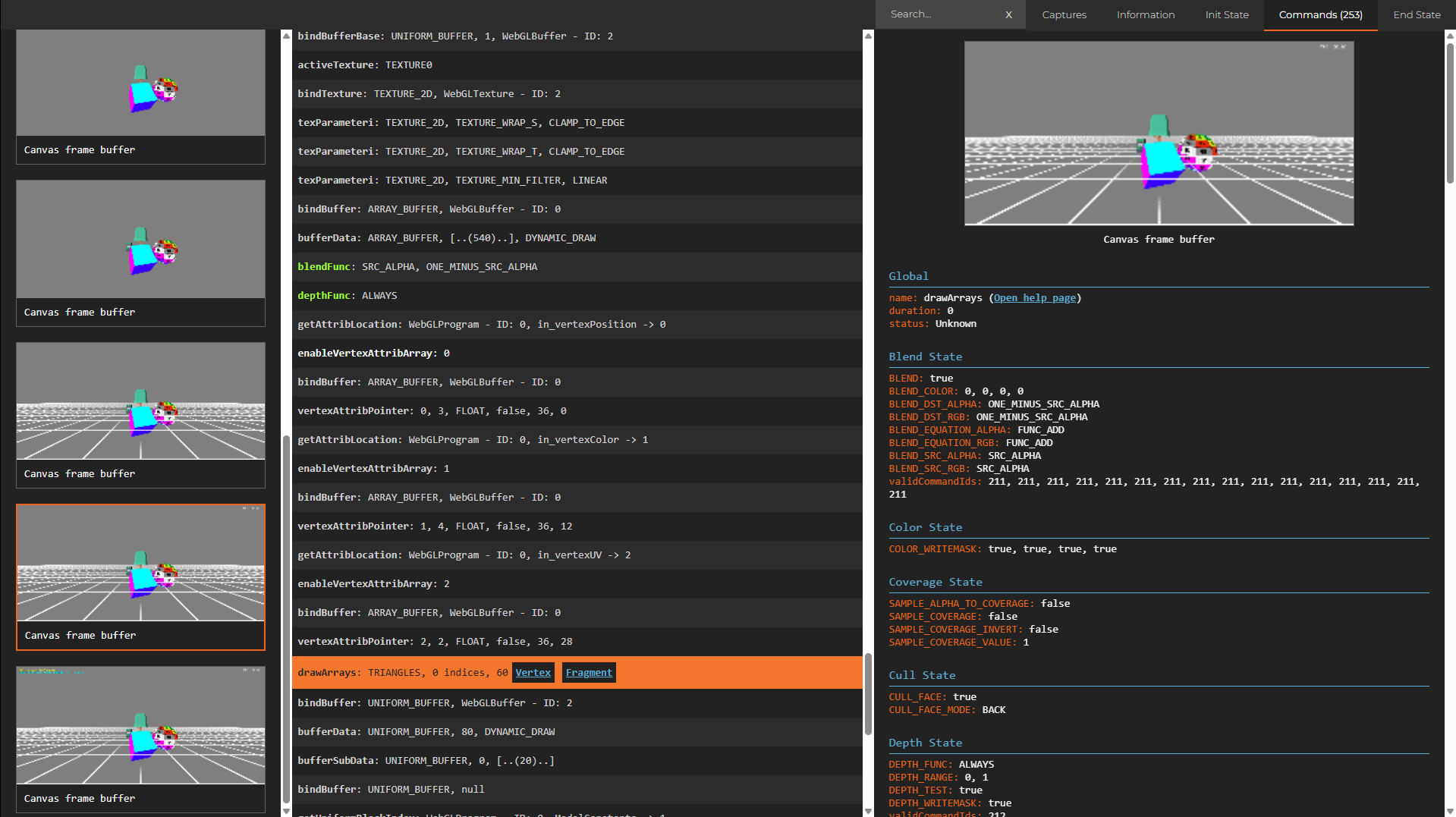This screenshot has width=1456, height=817.
Task: Click the large canvas frame buffer preview
Action: [1159, 134]
